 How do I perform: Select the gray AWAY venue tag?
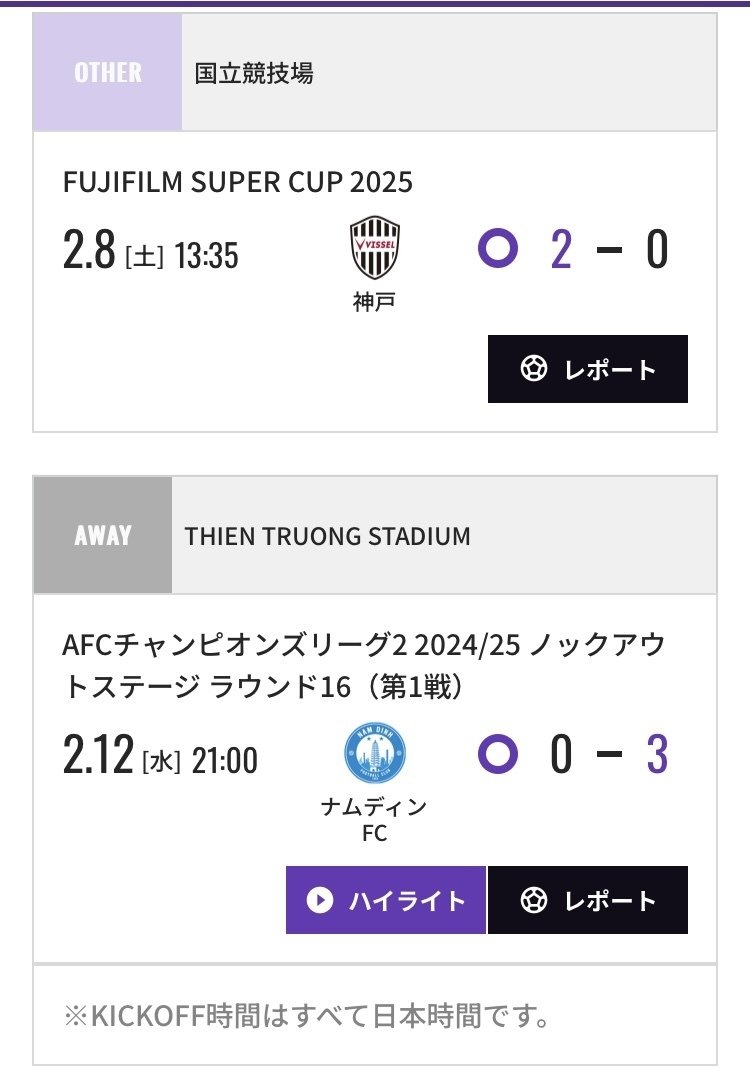coord(103,535)
